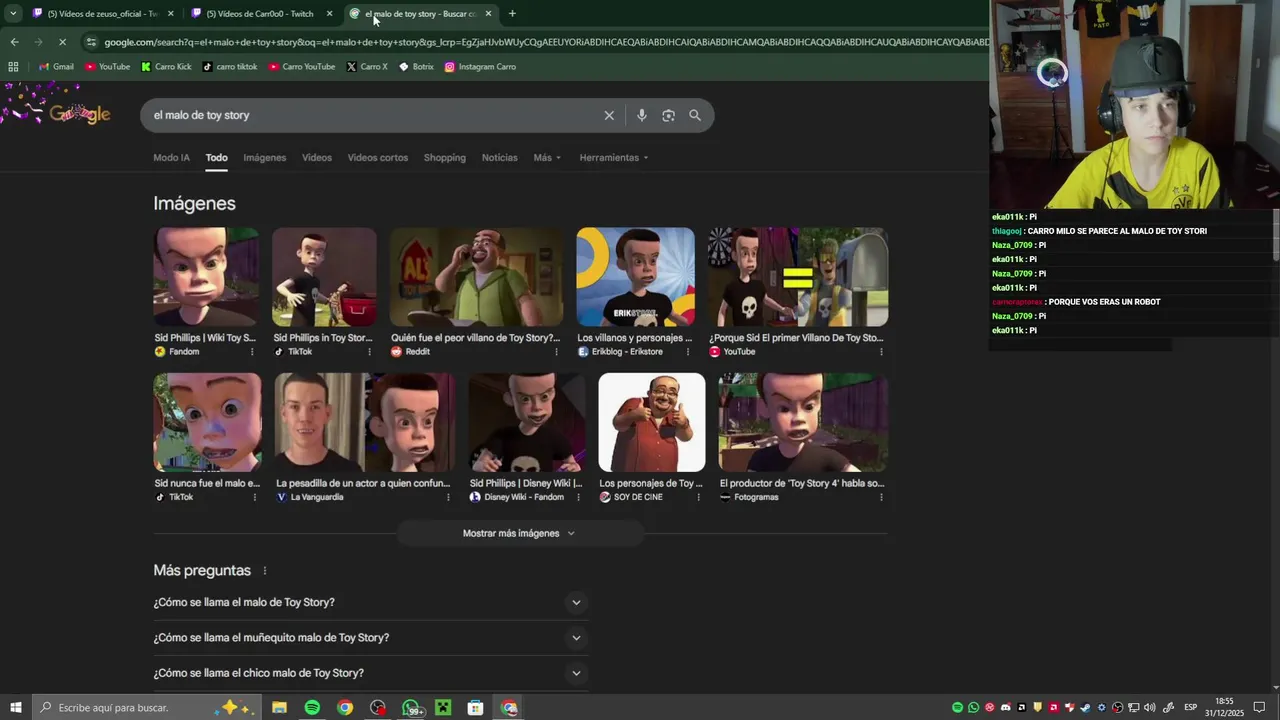Screen dimensions: 1280x720
Task: Launch File Explorer from the taskbar
Action: click(279, 708)
